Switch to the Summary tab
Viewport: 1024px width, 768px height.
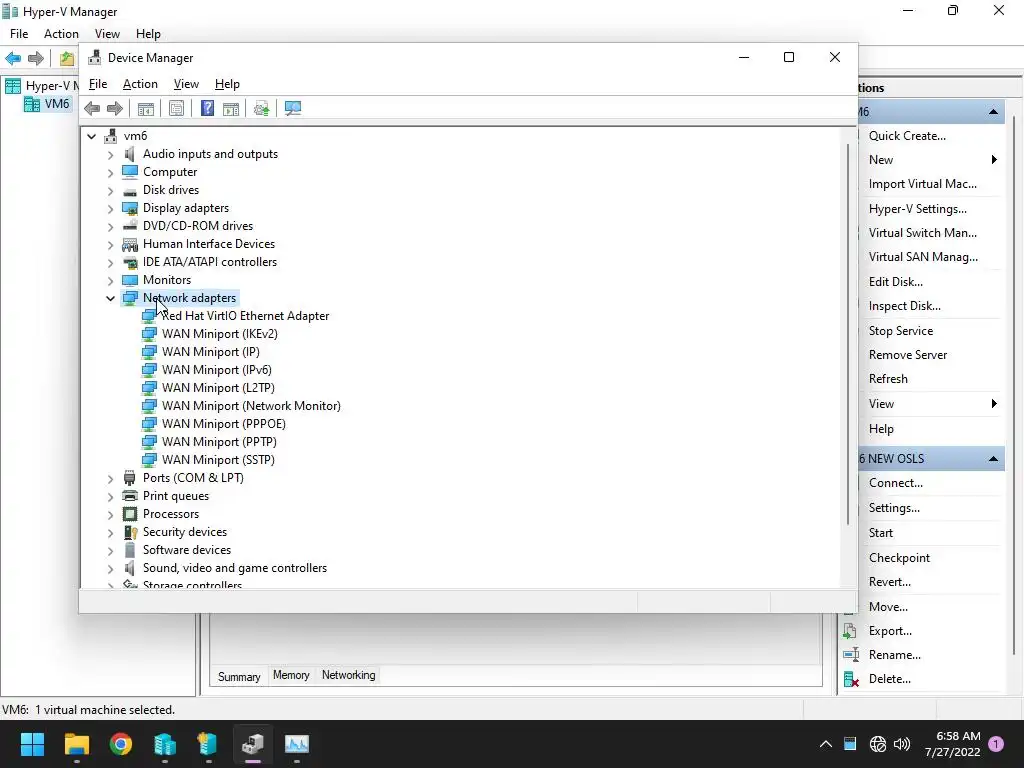(x=239, y=677)
